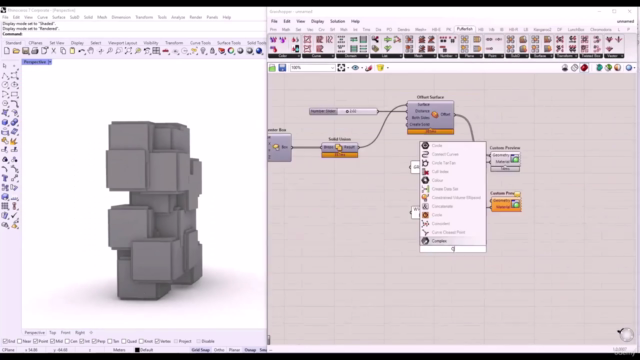Click the Undo arrow icon in Rhino toolbar
The height and width of the screenshot is (360, 640).
click(82, 51)
